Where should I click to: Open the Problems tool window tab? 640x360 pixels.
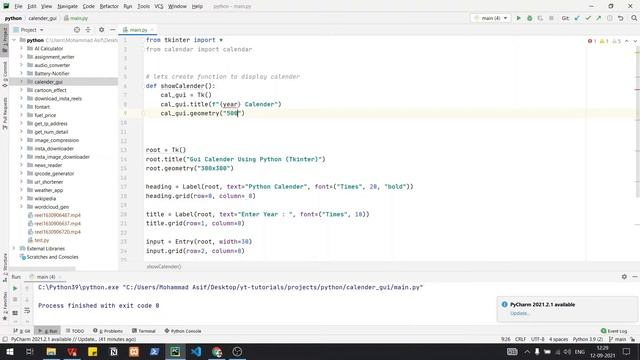point(108,331)
